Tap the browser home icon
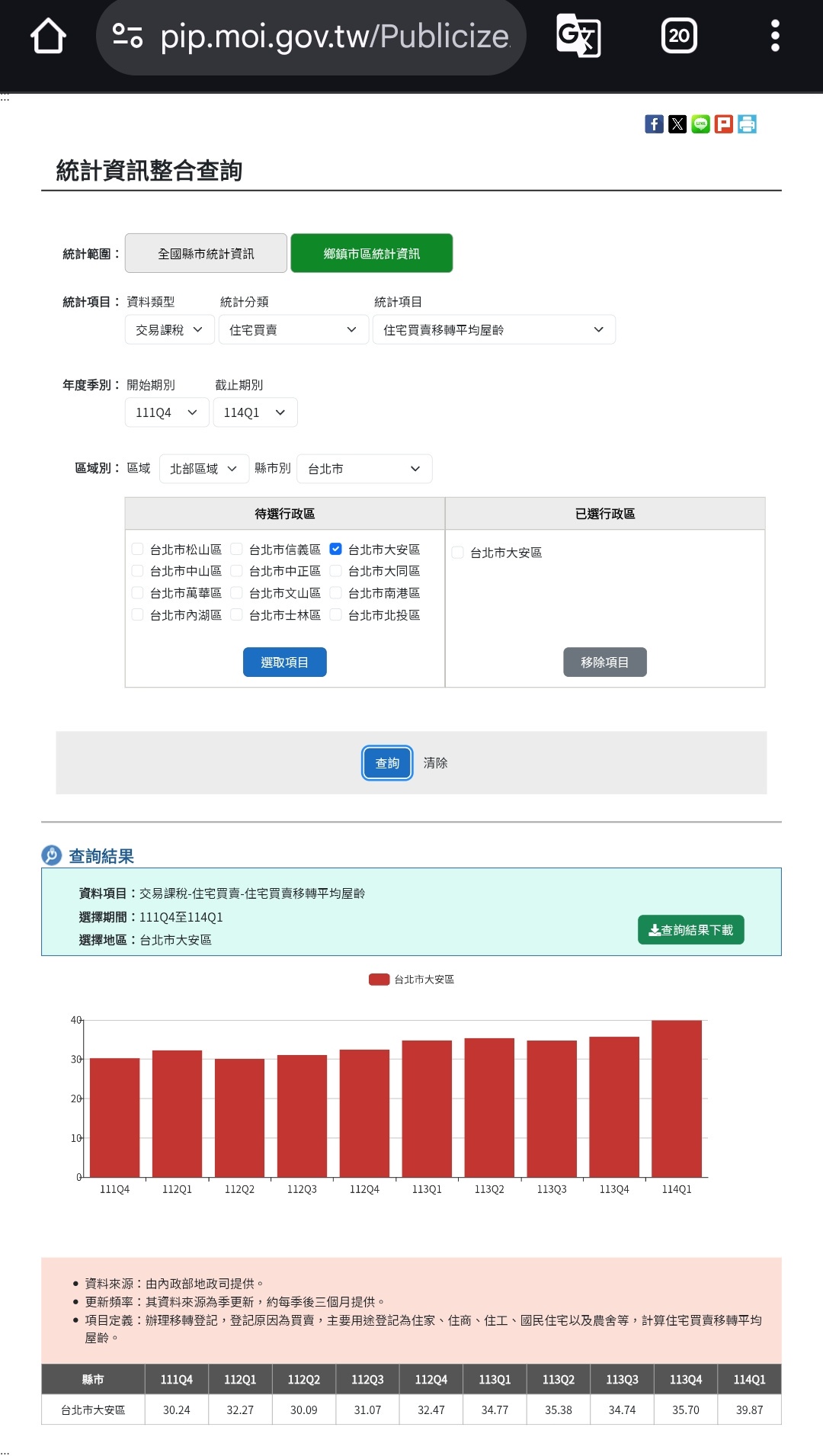The height and width of the screenshot is (1456, 823). [x=48, y=36]
